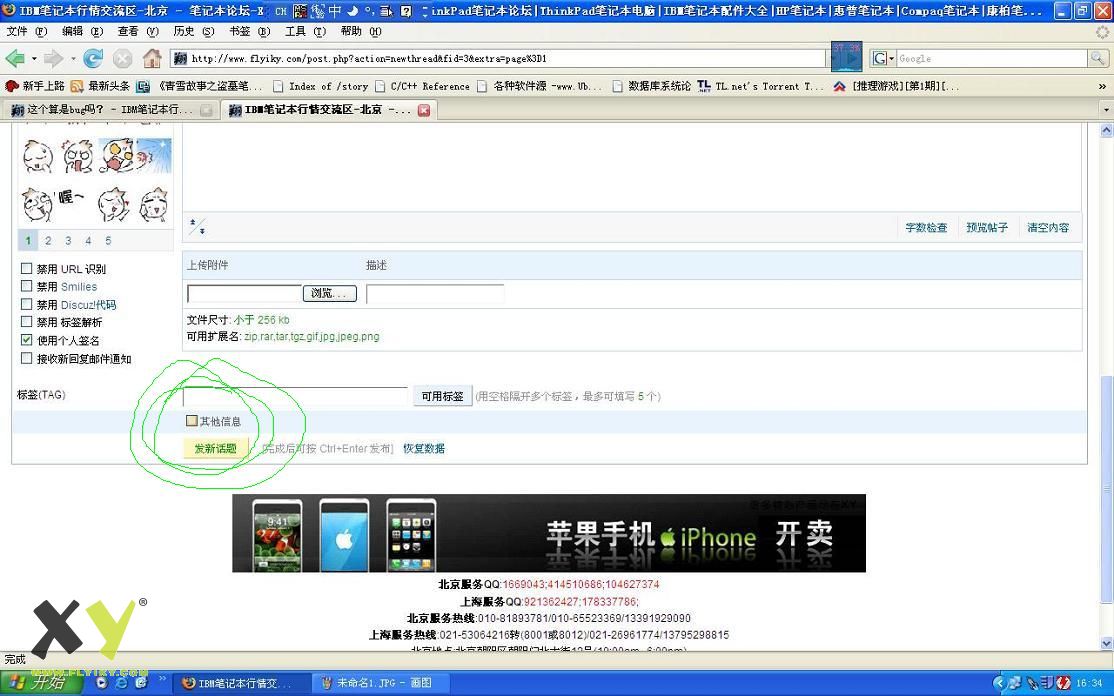Expand quick launch overflow chevron on taskbar

coord(162,679)
